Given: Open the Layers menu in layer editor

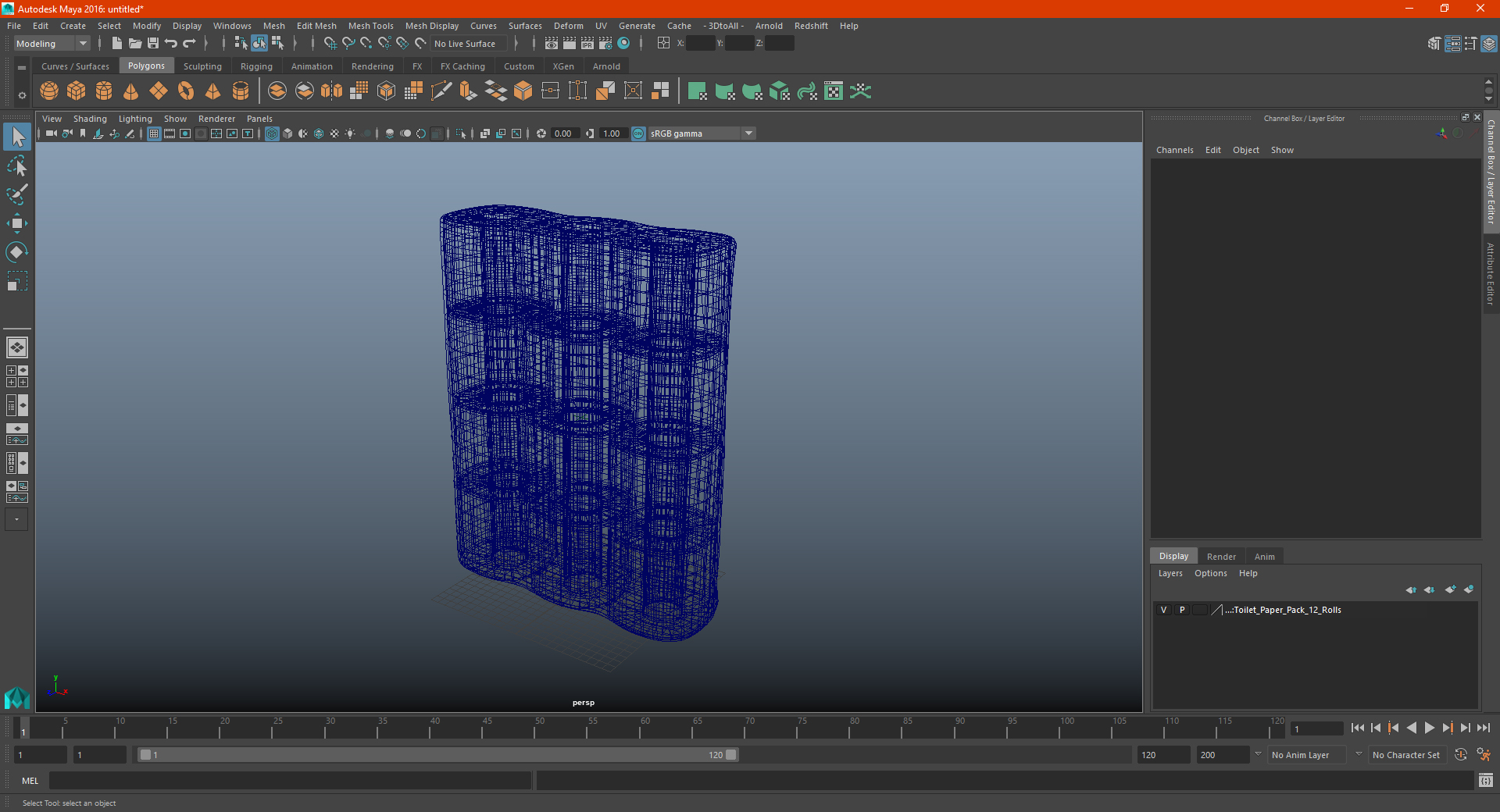Looking at the screenshot, I should (1170, 573).
